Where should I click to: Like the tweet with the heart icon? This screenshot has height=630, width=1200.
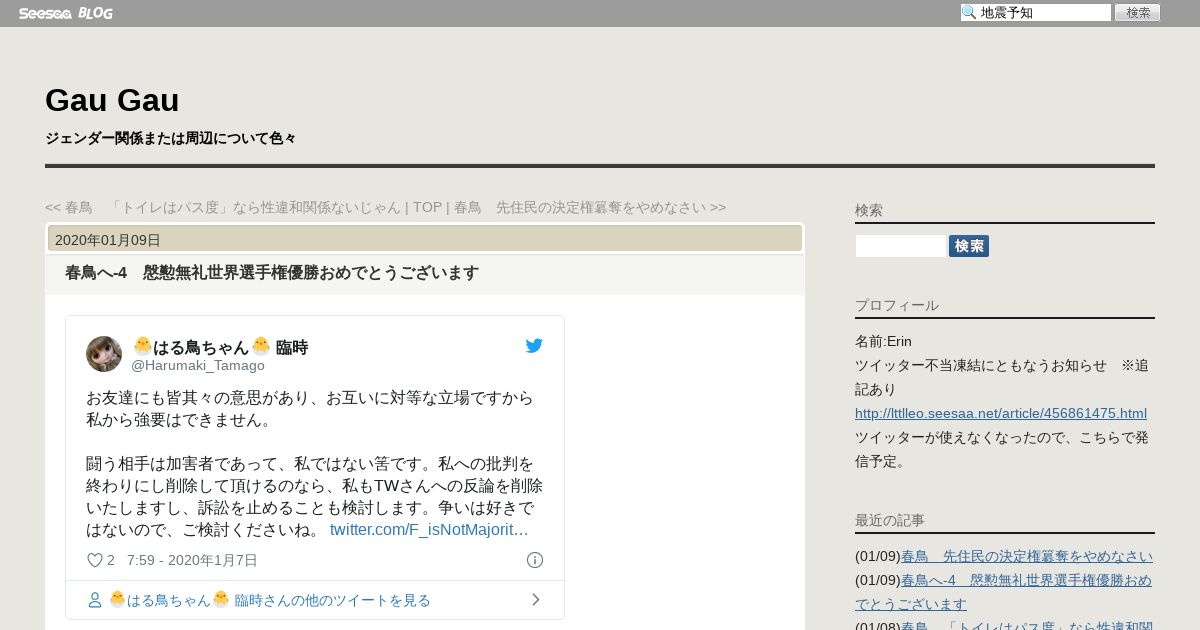tap(95, 560)
